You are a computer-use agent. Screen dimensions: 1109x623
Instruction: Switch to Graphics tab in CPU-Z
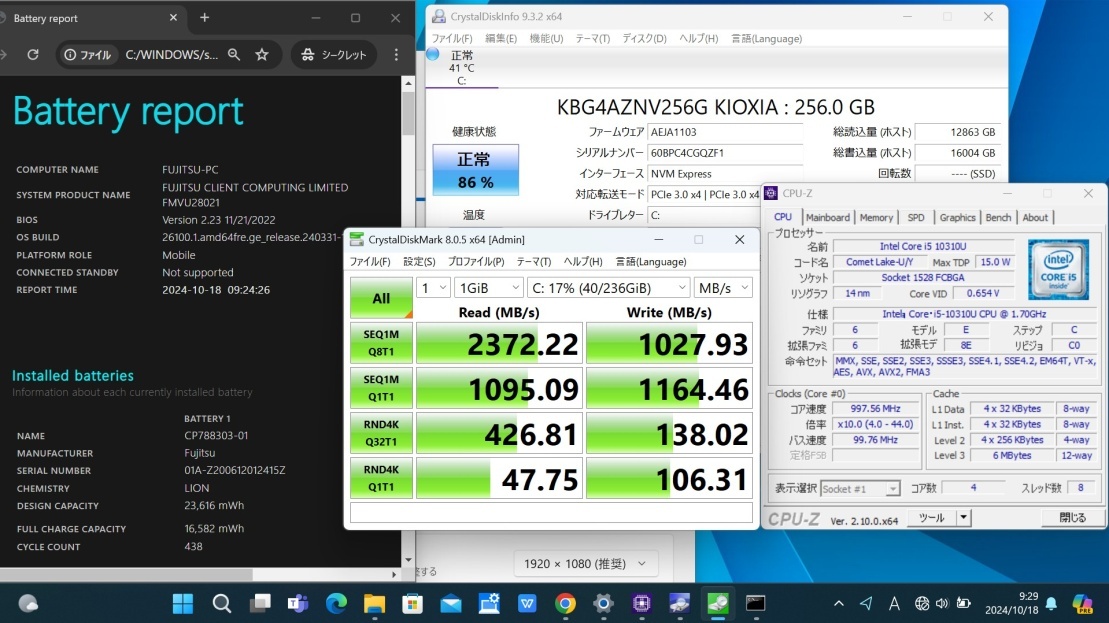pos(958,217)
